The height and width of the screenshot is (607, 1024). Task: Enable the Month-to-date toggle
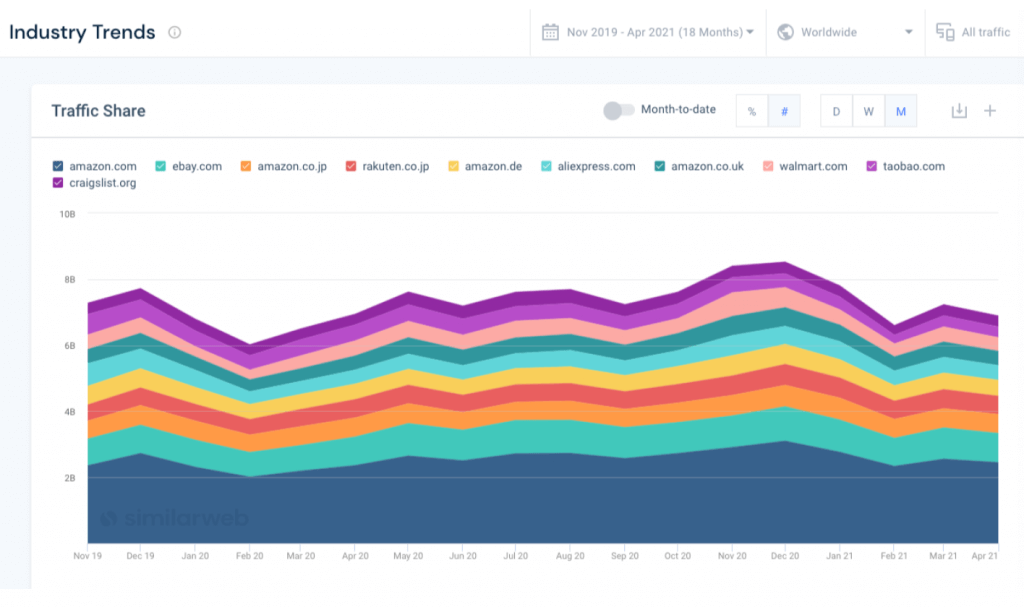(621, 111)
